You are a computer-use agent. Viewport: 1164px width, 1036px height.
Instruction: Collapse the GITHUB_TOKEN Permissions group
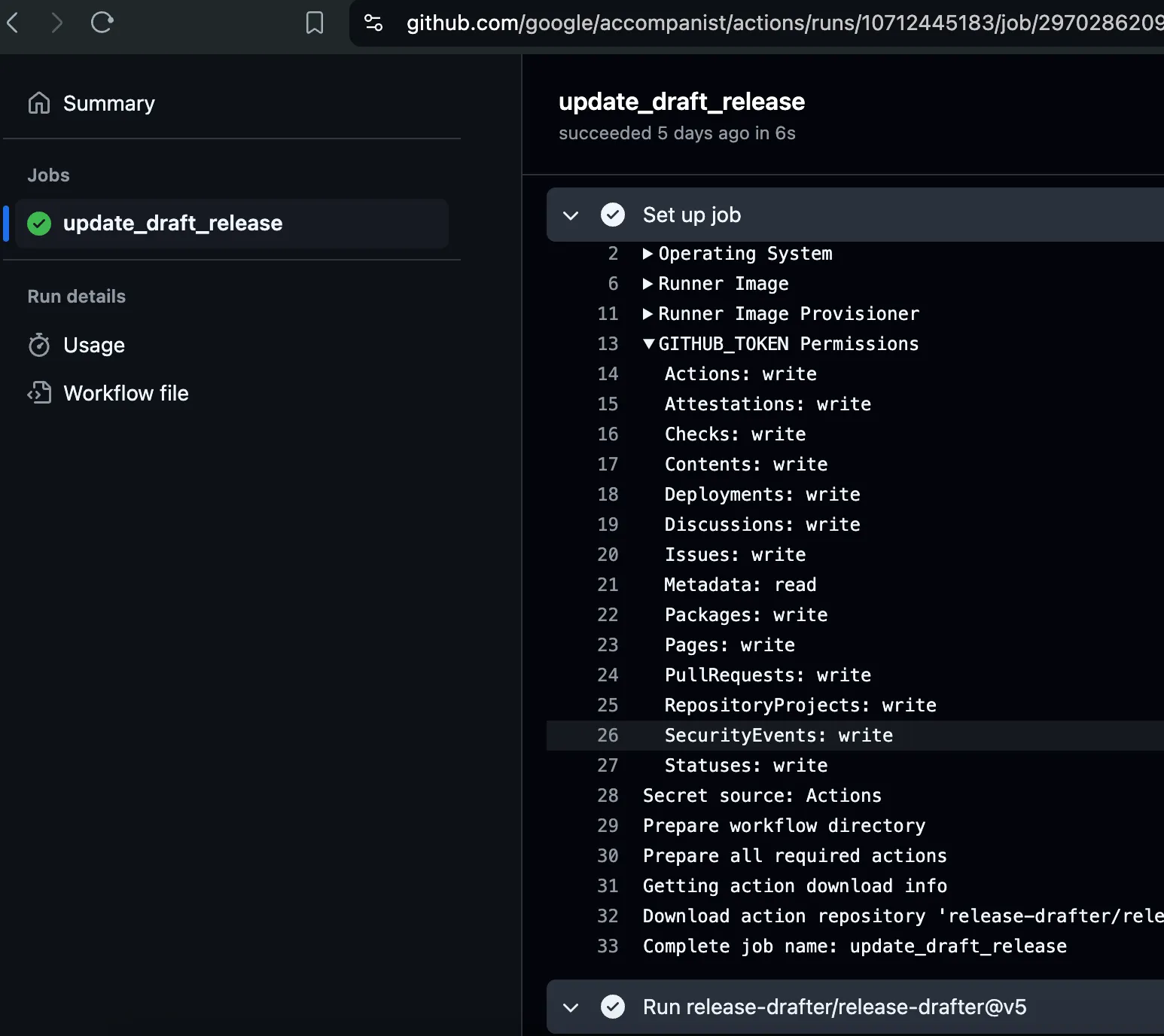[648, 344]
